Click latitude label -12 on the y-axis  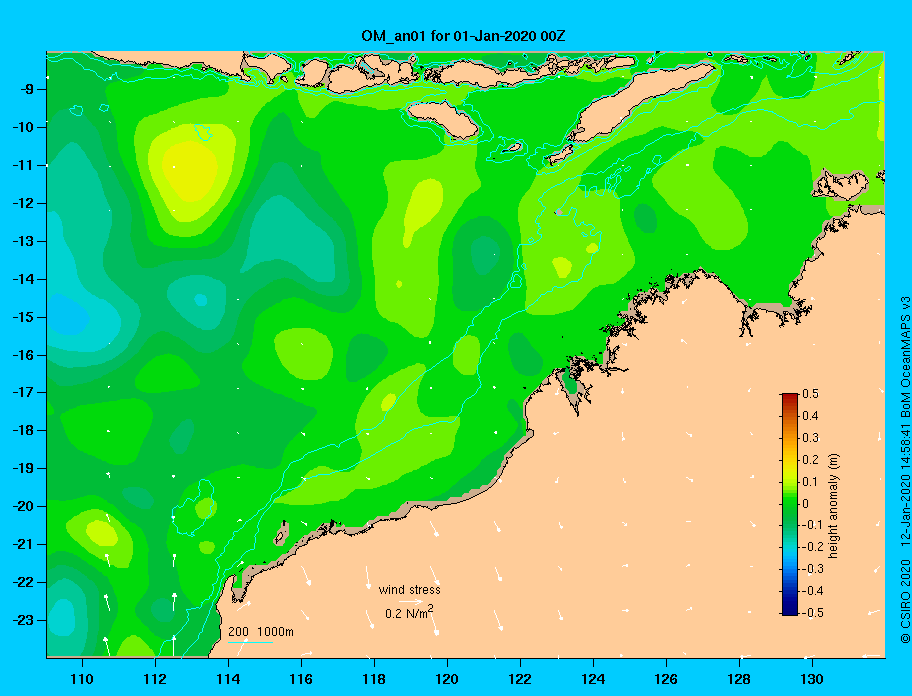coord(24,204)
